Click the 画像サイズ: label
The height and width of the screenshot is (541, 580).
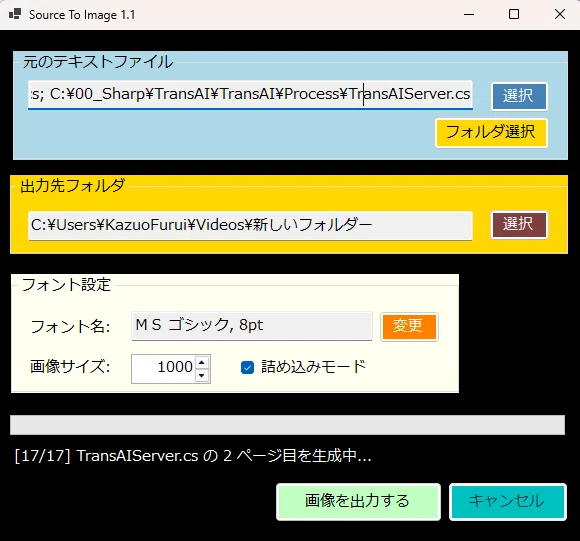click(x=70, y=366)
